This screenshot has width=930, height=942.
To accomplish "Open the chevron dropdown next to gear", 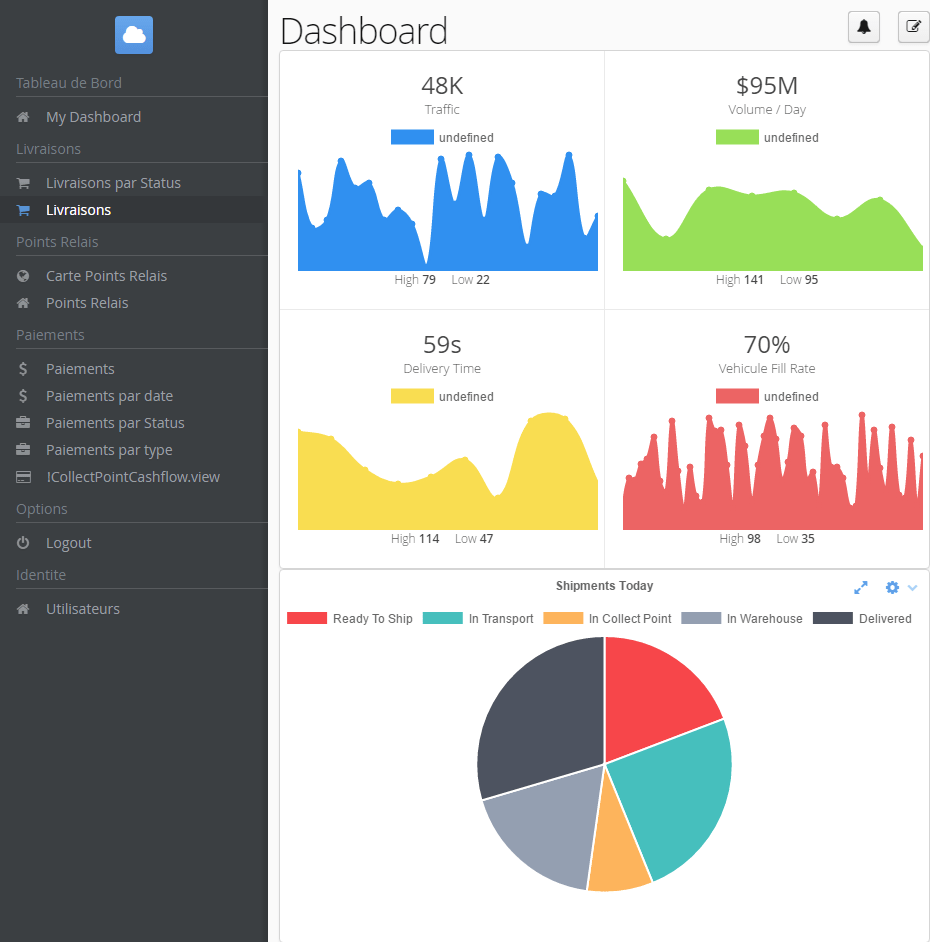I will click(913, 588).
